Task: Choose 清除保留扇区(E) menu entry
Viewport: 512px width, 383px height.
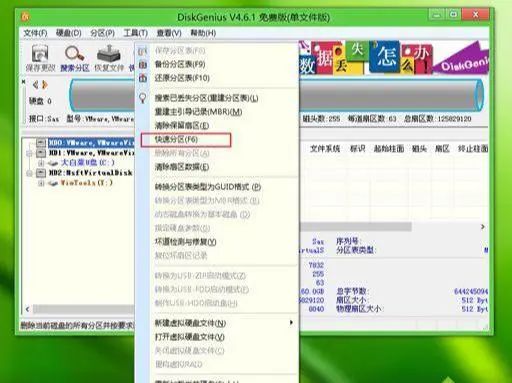Action: click(x=182, y=126)
